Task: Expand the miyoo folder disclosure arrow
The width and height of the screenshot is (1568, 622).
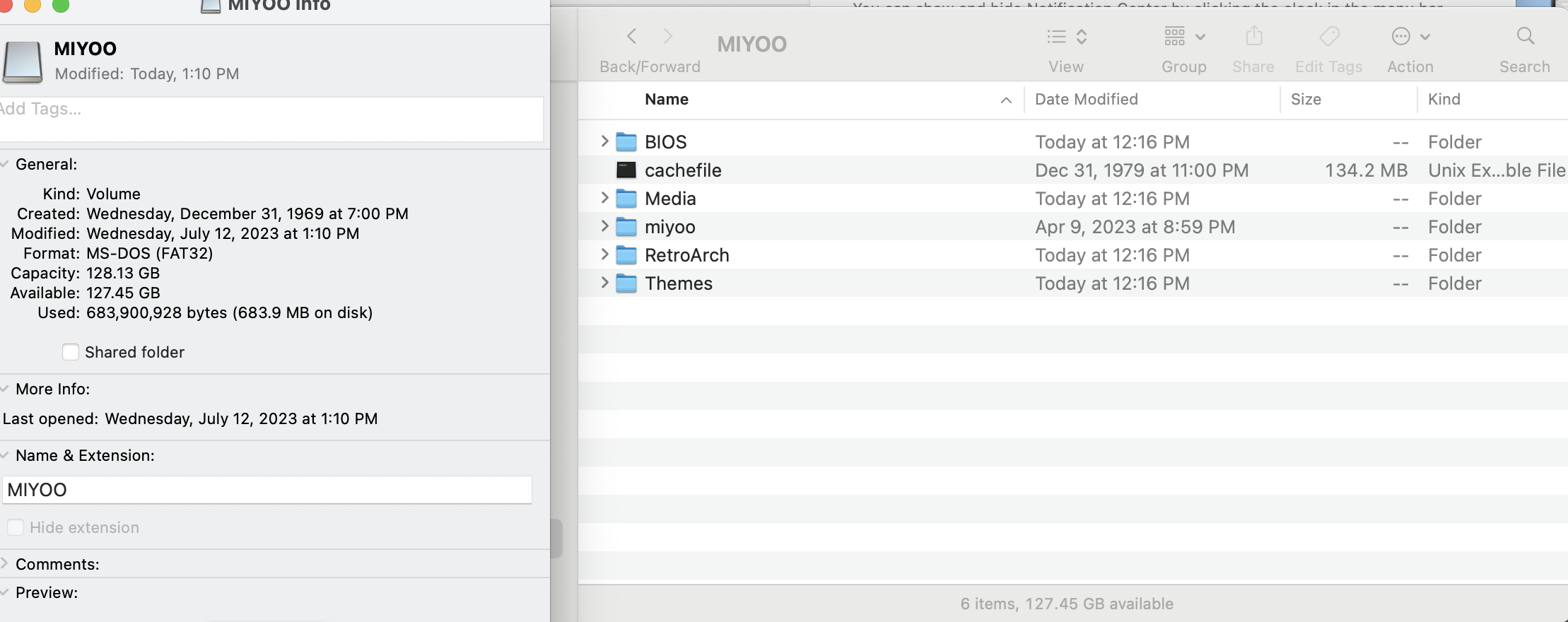Action: point(604,226)
